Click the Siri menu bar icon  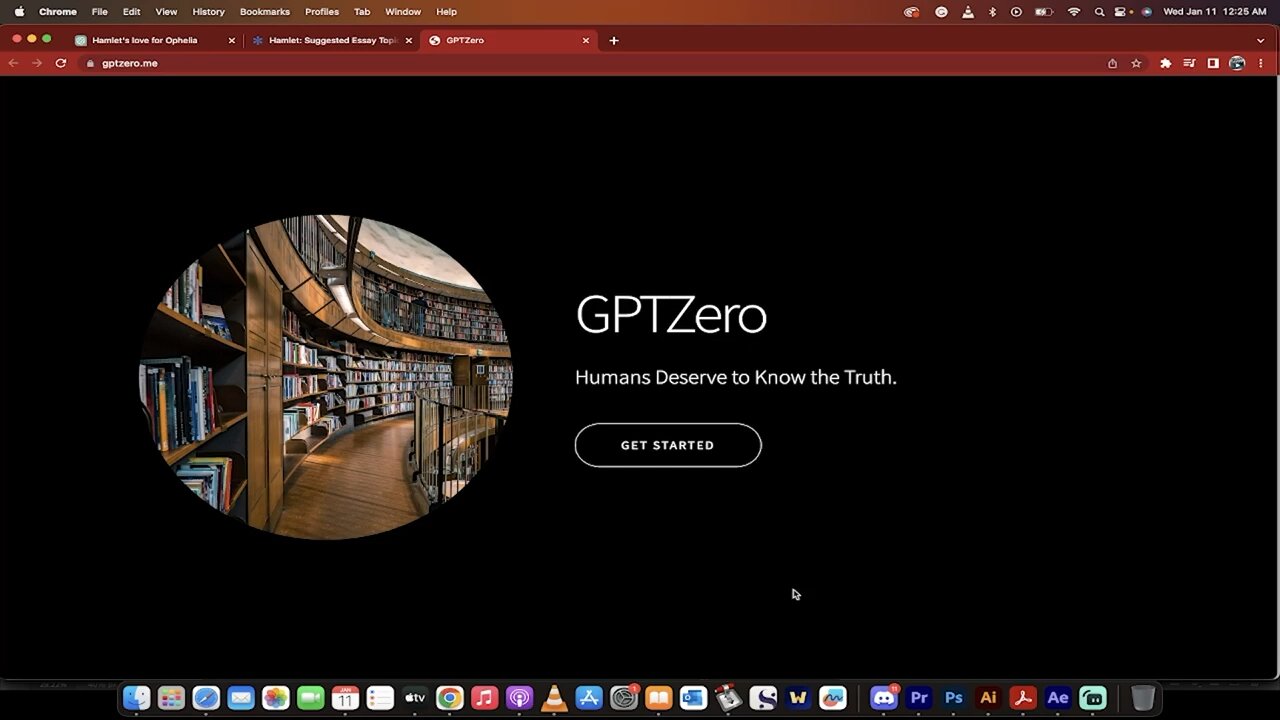1146,12
